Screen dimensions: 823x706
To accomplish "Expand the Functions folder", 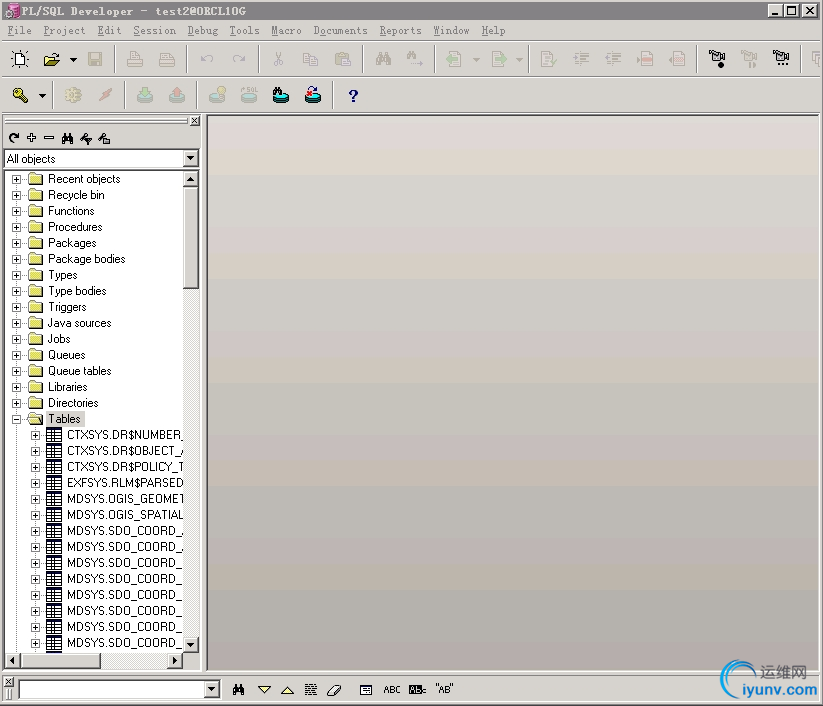I will pos(16,212).
